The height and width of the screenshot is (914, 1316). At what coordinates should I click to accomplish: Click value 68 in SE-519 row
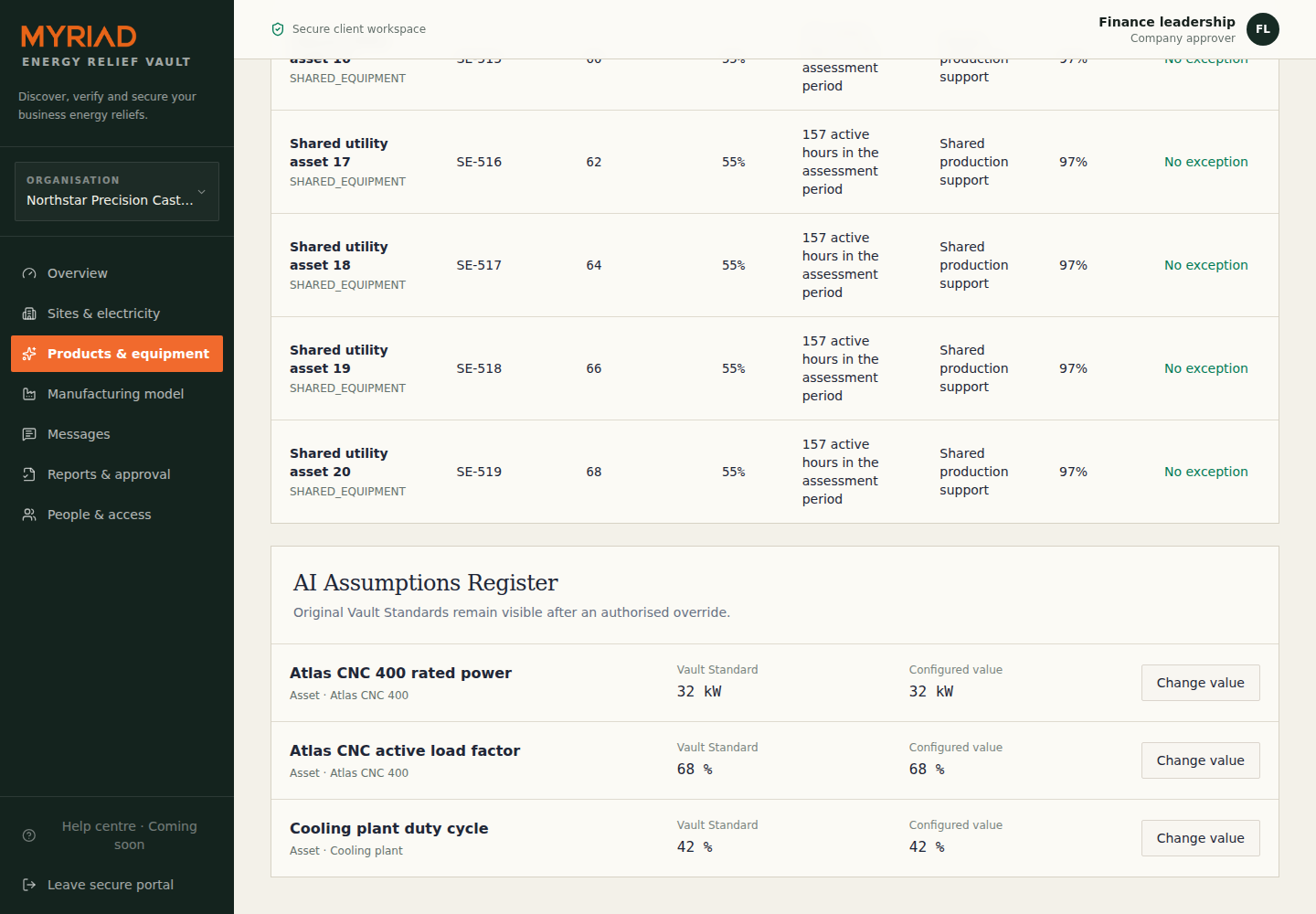tap(594, 472)
